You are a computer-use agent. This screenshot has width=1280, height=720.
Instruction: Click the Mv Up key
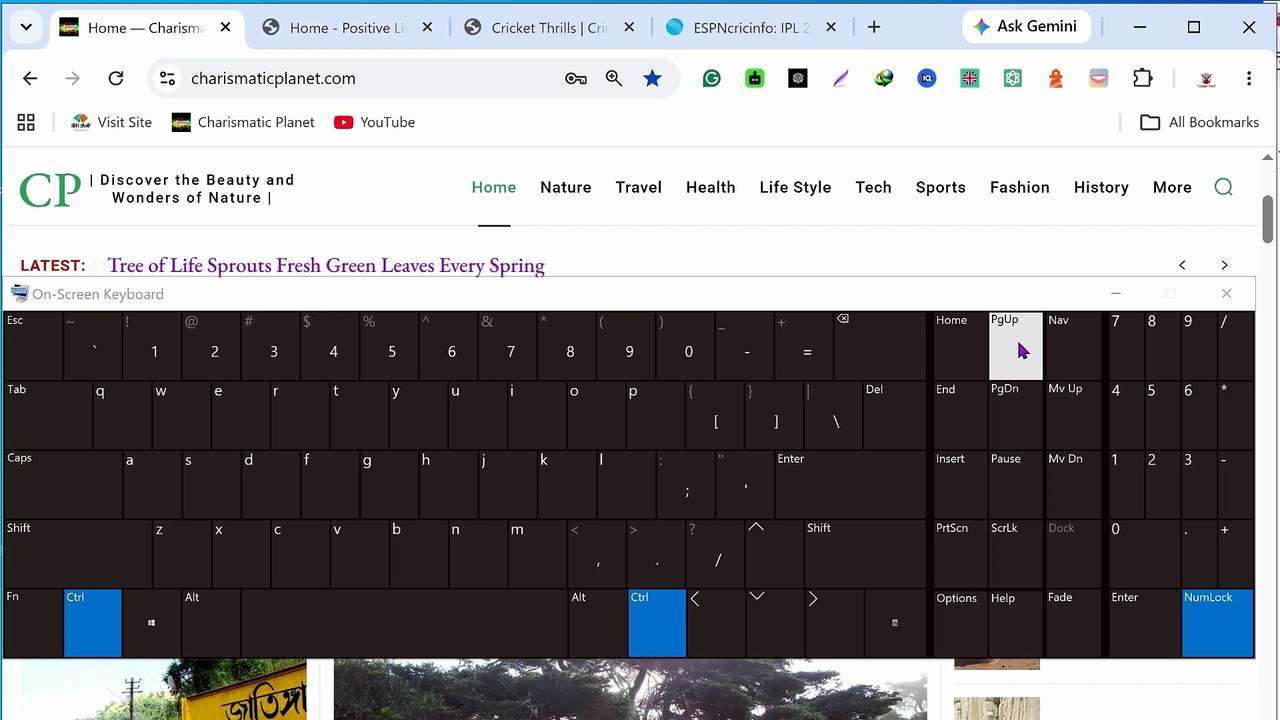pyautogui.click(x=1072, y=416)
